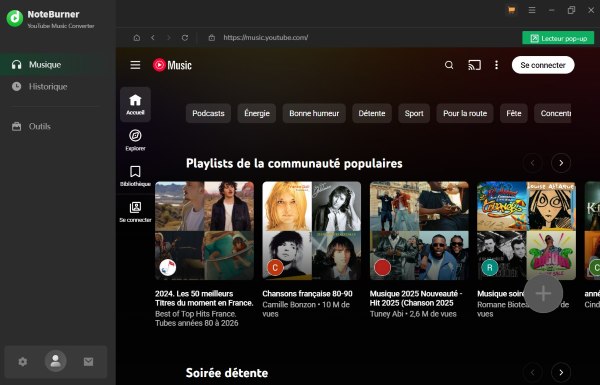Click the Chansons française 80-90 title link
The image size is (600, 385).
pyautogui.click(x=307, y=294)
